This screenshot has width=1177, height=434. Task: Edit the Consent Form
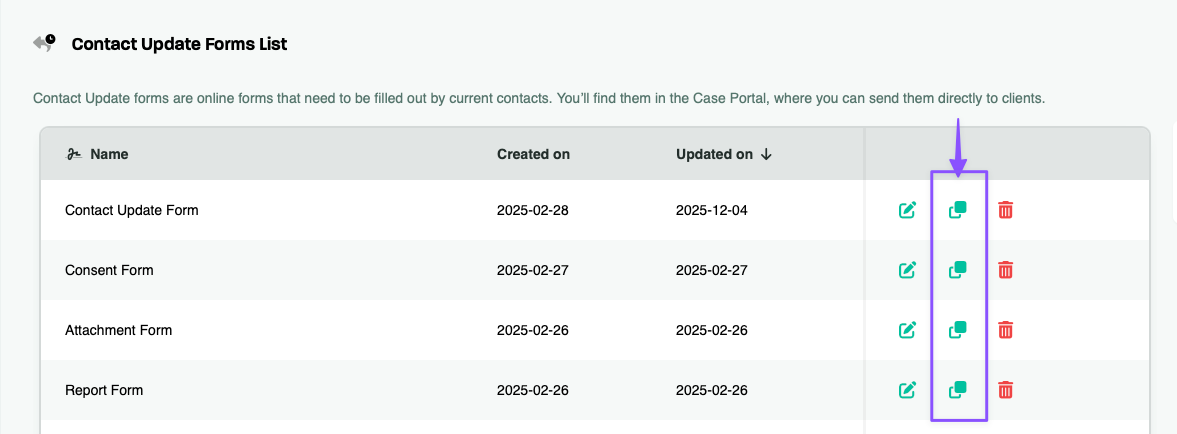tap(908, 270)
